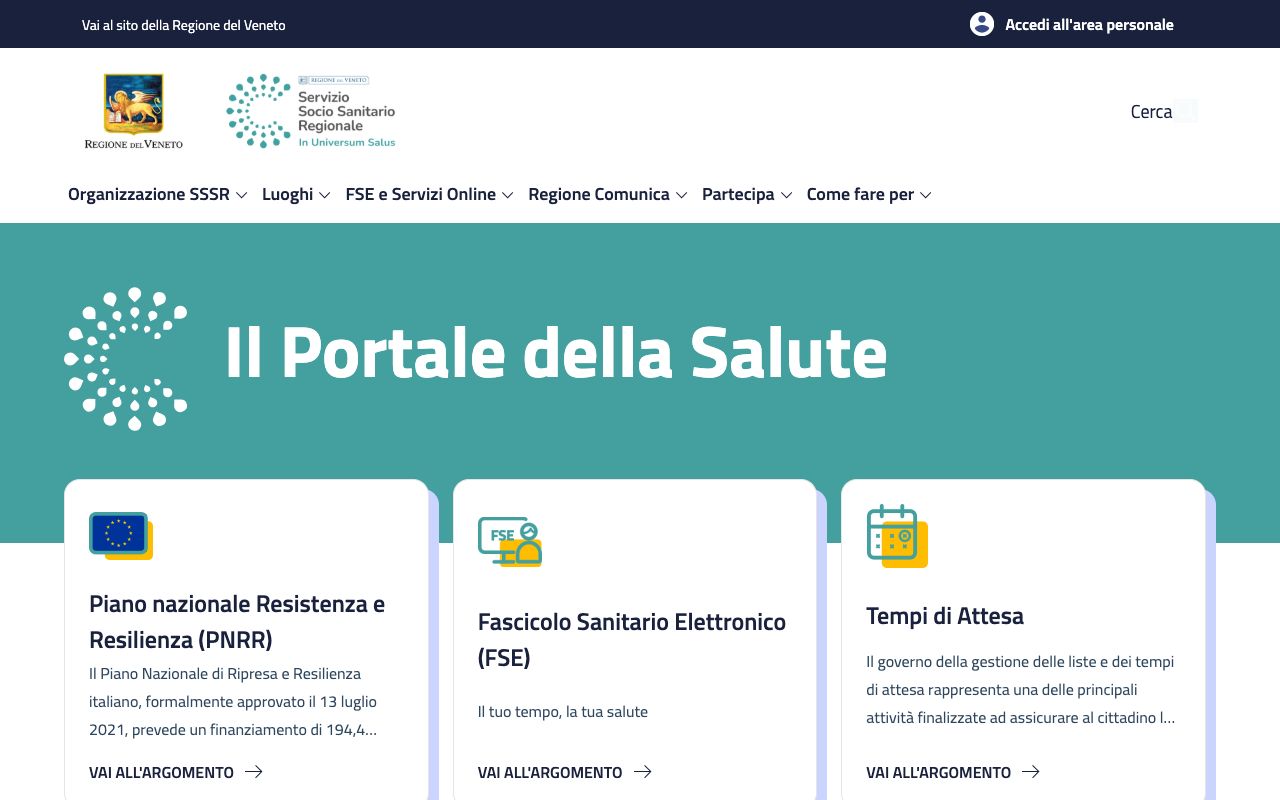Click the Piano nazionale Resistenza e Resilienza heading
1280x800 pixels.
coord(237,621)
